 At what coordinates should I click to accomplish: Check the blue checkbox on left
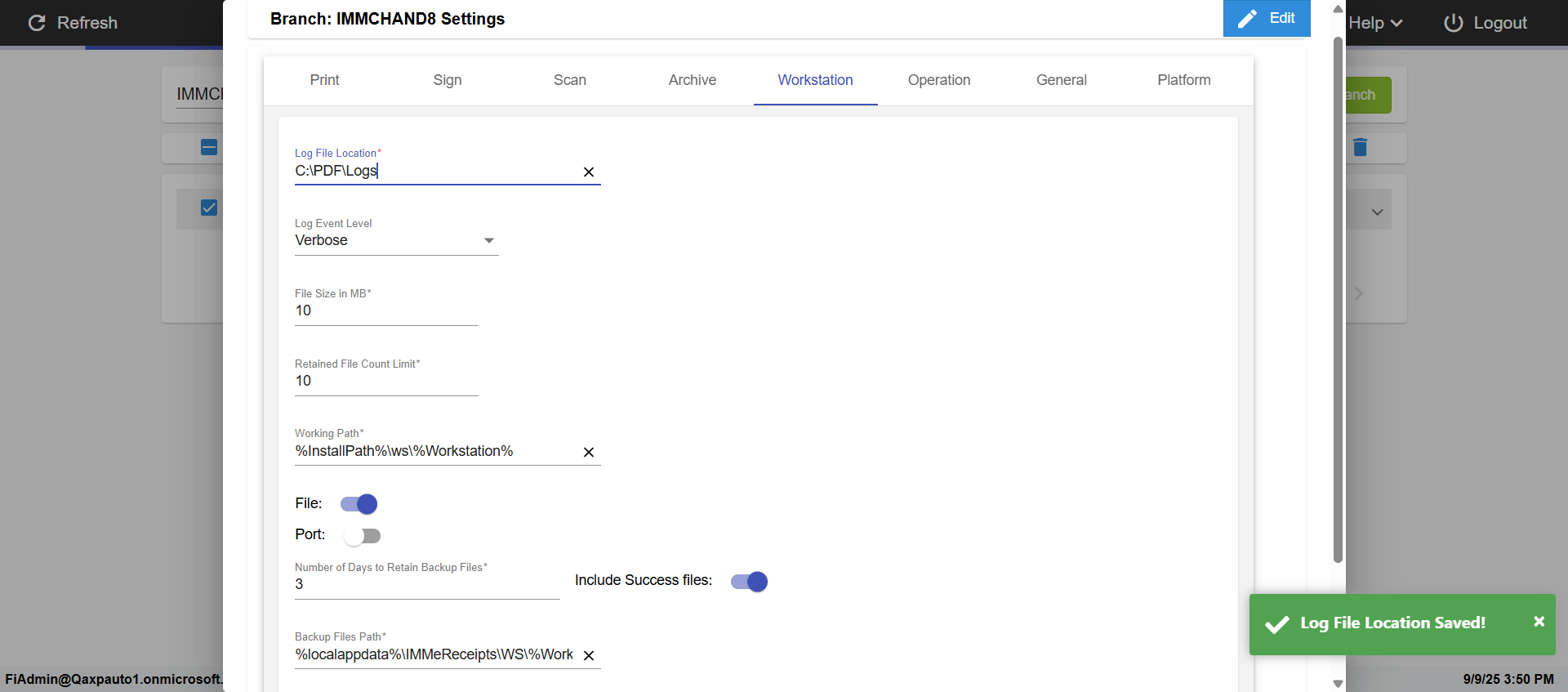[x=209, y=208]
